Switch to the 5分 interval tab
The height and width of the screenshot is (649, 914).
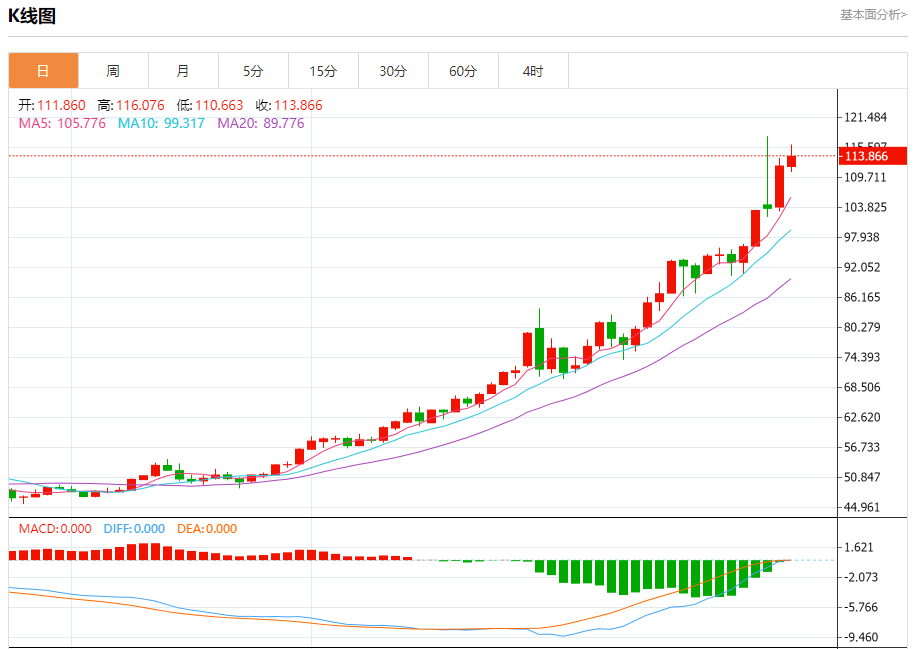[x=253, y=71]
